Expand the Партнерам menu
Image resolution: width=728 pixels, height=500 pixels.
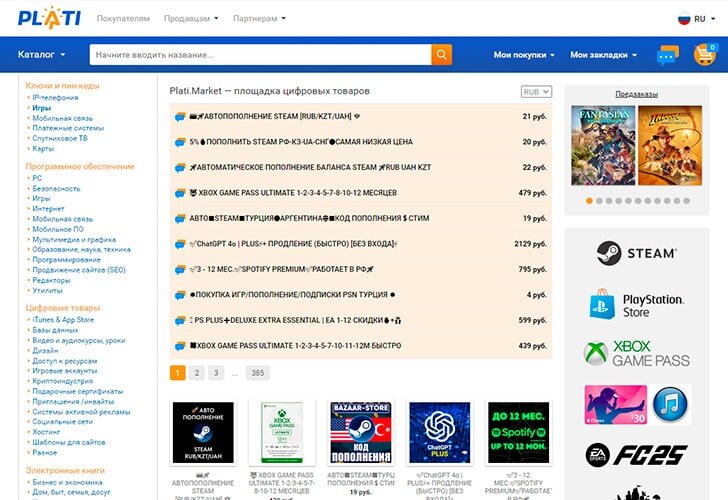(x=259, y=19)
